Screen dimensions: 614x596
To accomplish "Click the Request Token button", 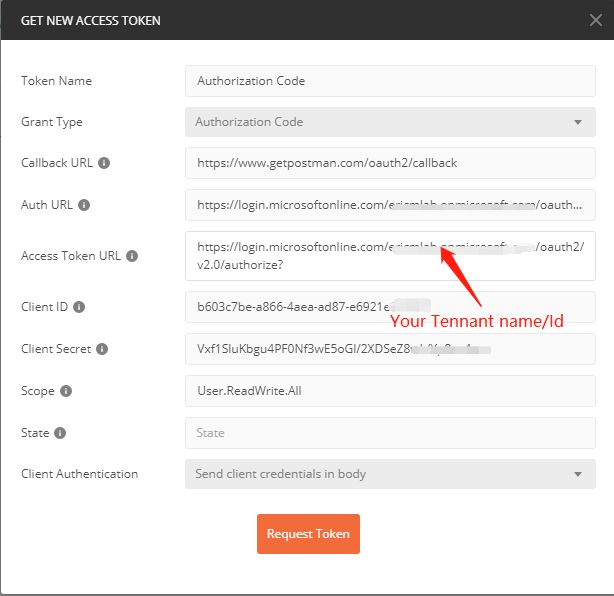I will click(x=308, y=534).
